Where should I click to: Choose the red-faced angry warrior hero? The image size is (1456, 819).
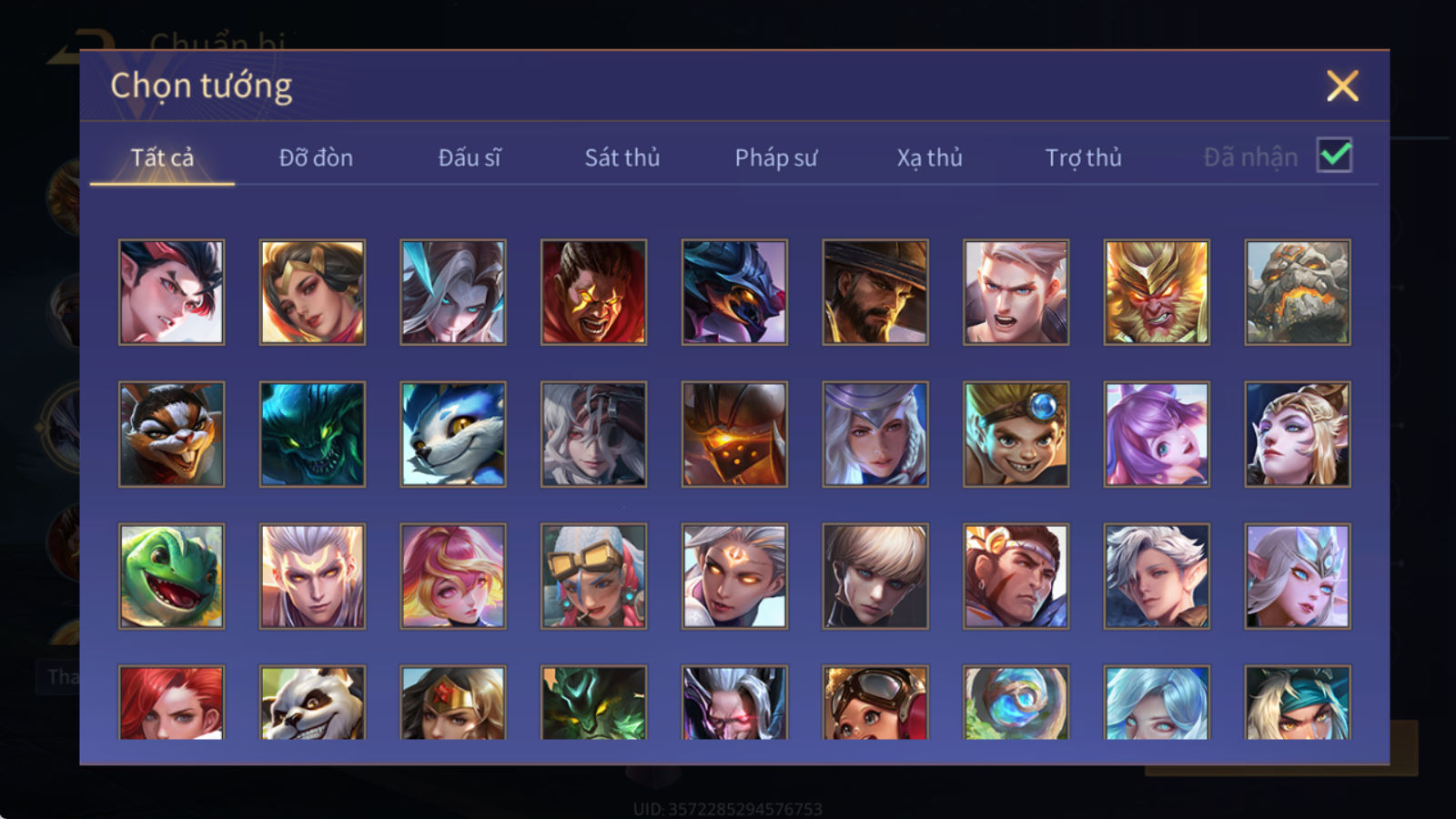(593, 292)
